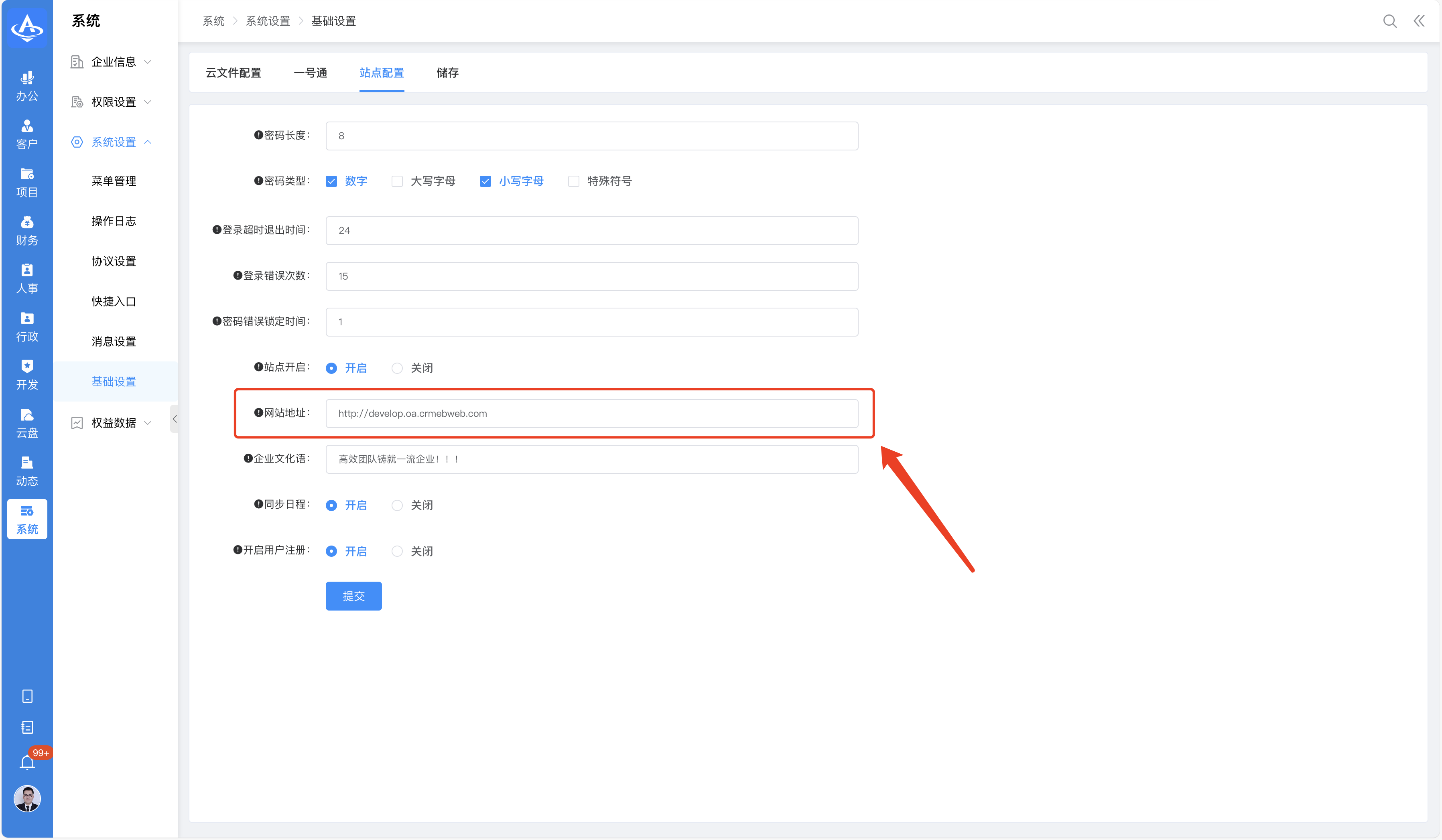Enable the 特殊符号 checkbox
1442x840 pixels.
click(x=573, y=181)
